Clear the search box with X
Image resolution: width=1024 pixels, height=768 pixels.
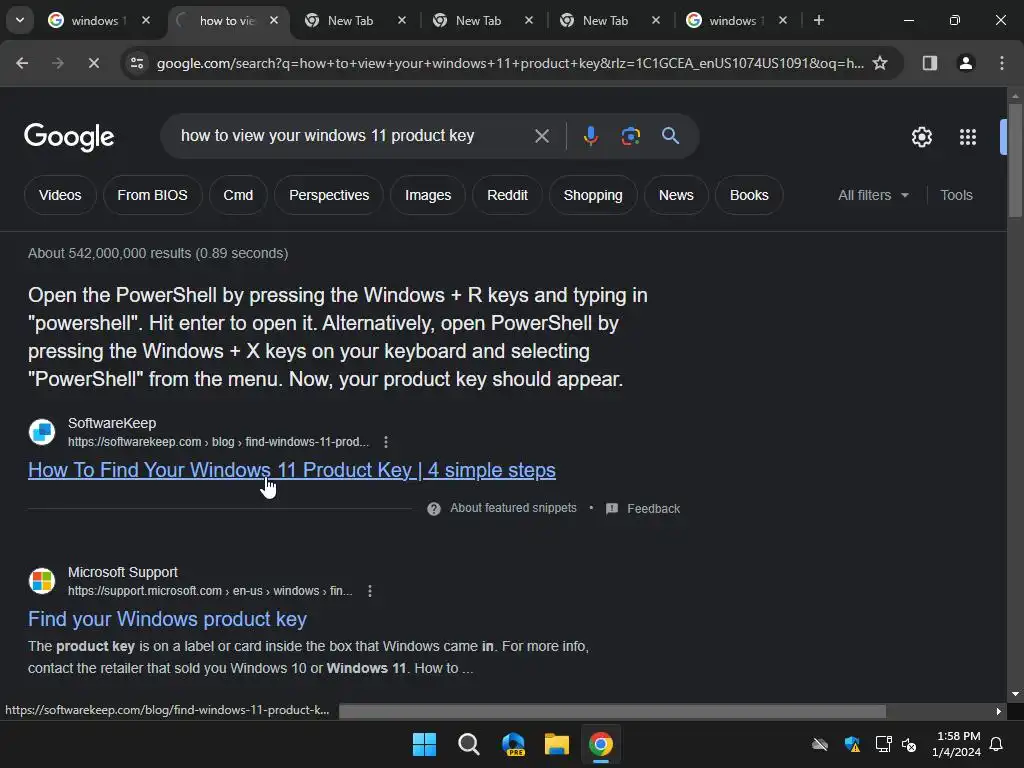(541, 136)
